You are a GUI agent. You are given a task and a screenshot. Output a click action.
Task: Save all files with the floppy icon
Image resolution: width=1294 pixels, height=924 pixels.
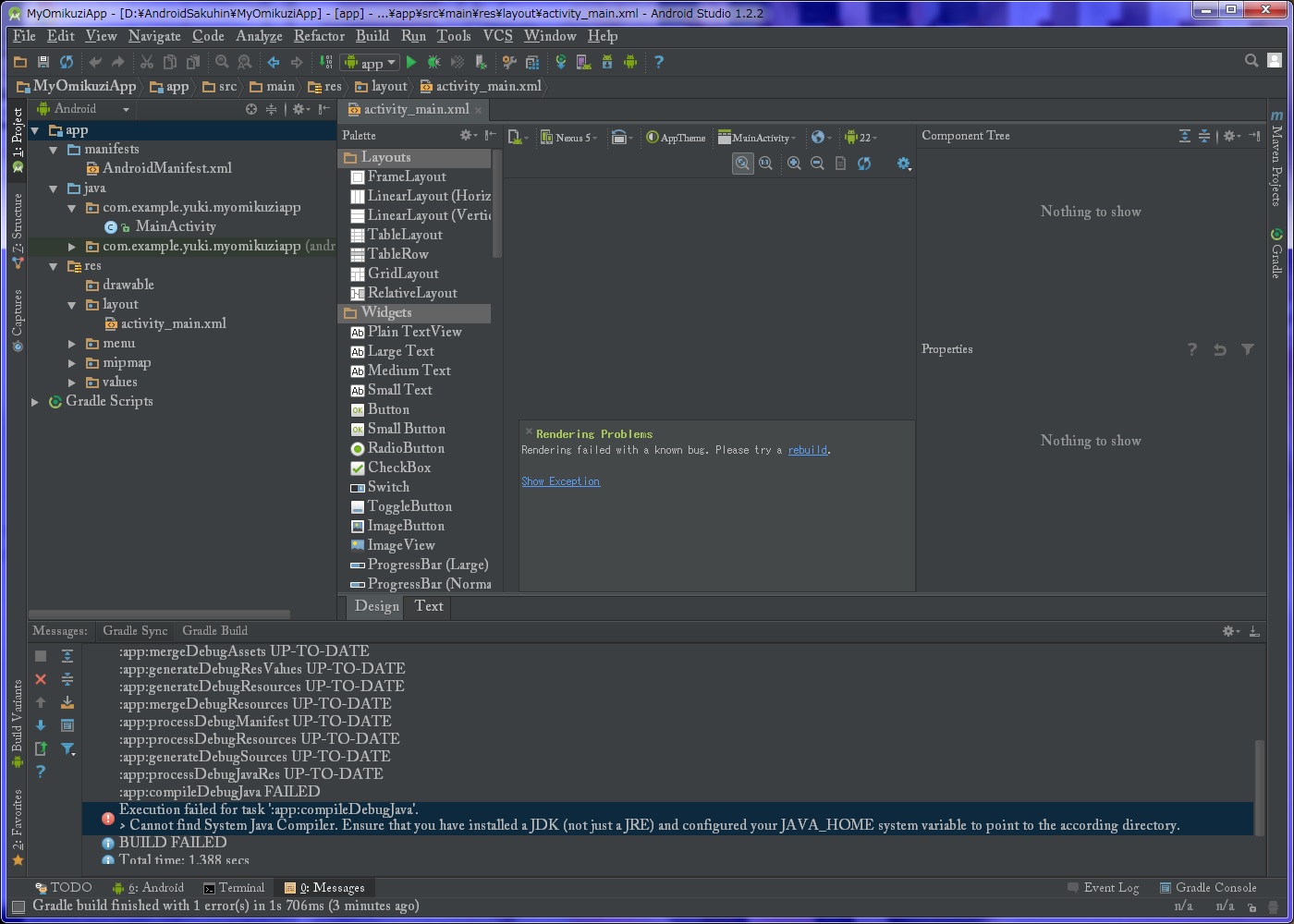click(x=43, y=62)
